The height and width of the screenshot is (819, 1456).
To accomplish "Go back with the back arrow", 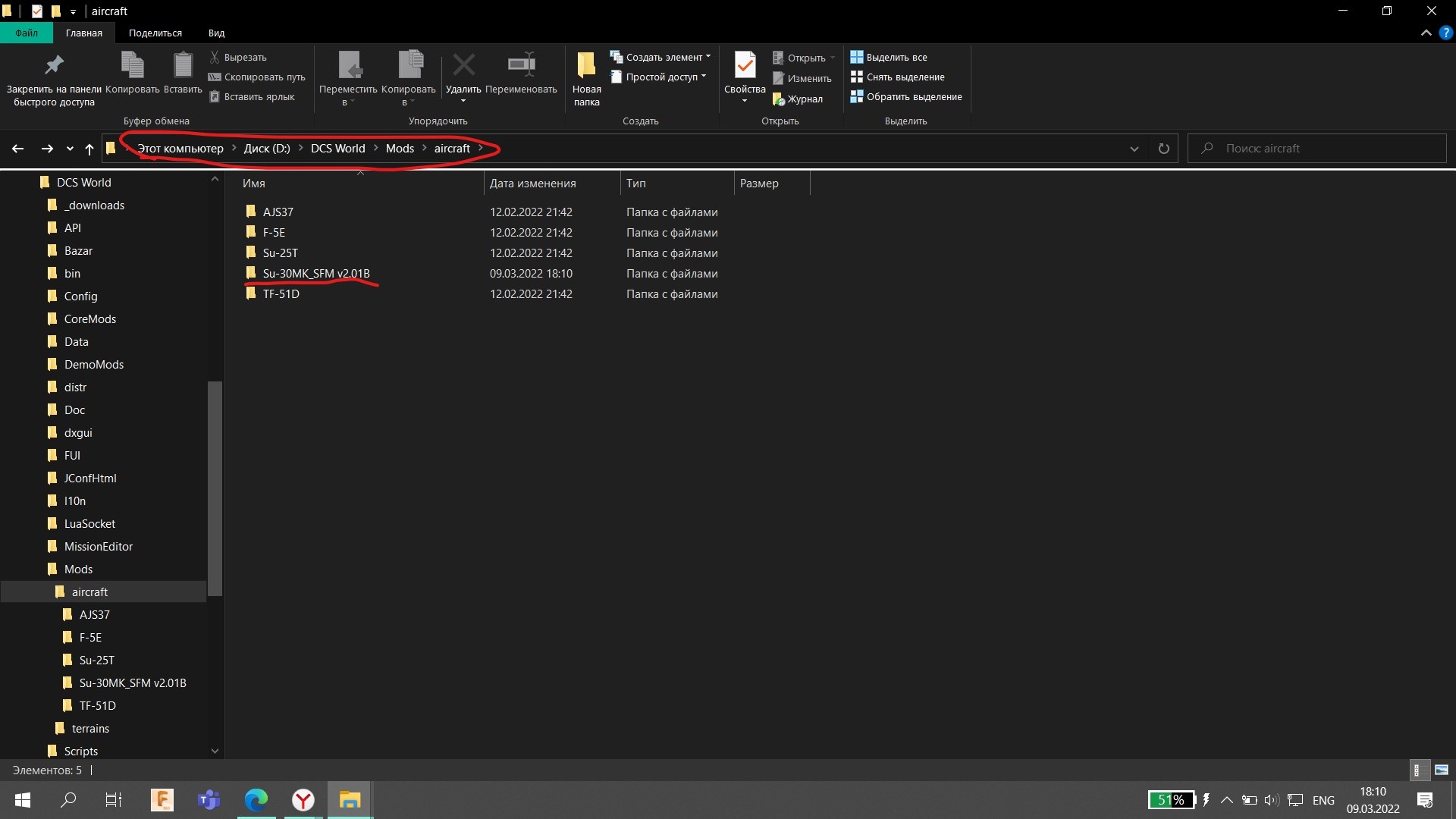I will click(17, 149).
